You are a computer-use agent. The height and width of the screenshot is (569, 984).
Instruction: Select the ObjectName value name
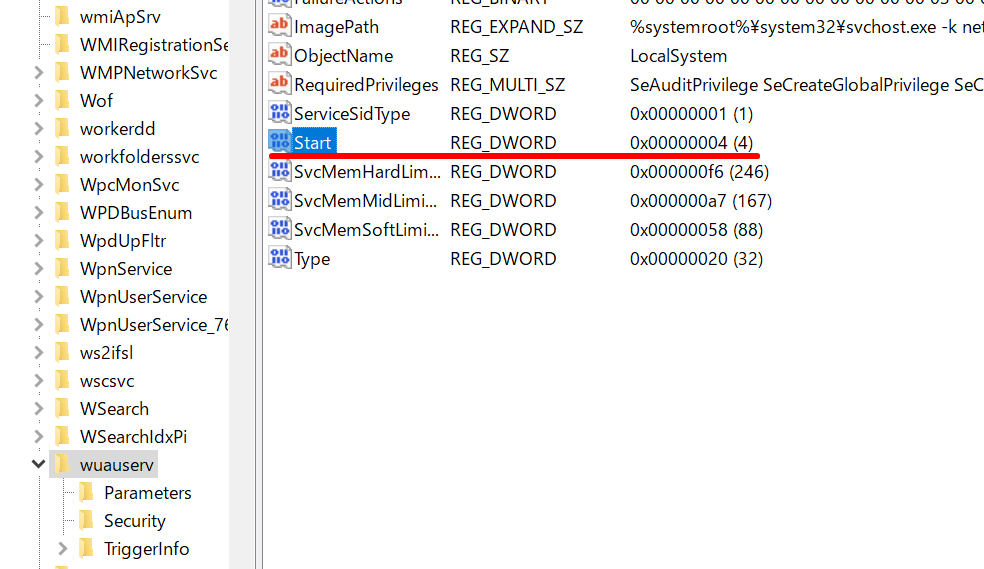(343, 56)
